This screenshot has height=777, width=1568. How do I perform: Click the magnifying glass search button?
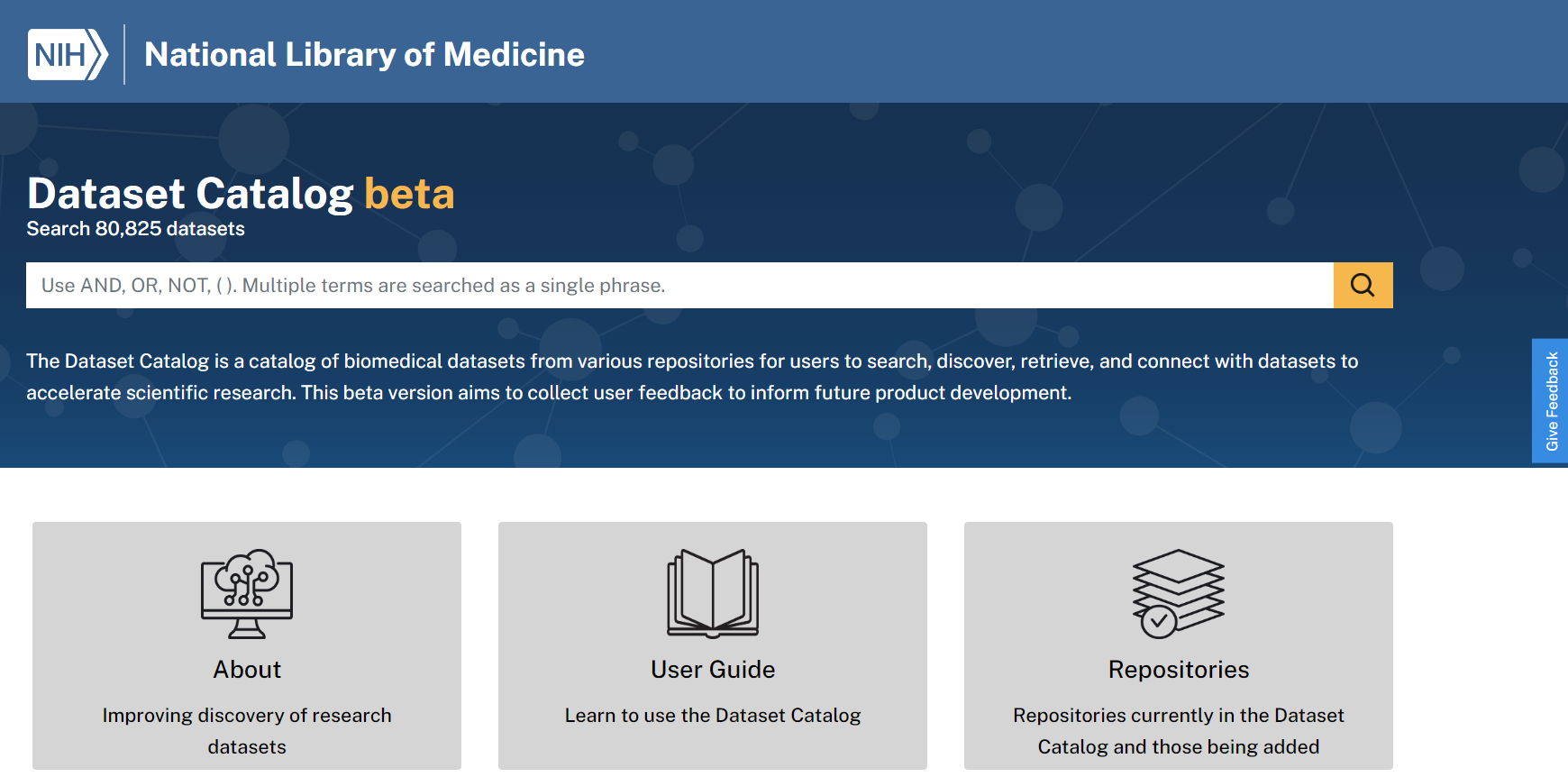(1363, 285)
